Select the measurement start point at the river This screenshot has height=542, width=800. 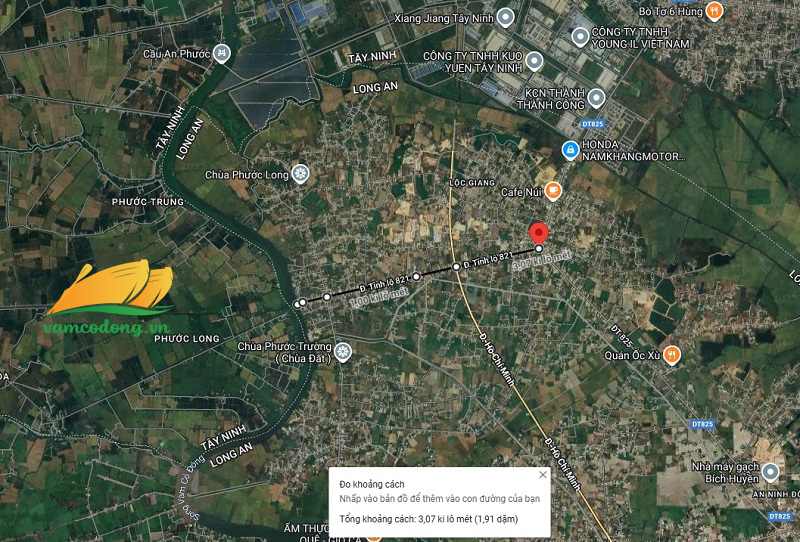pos(297,304)
